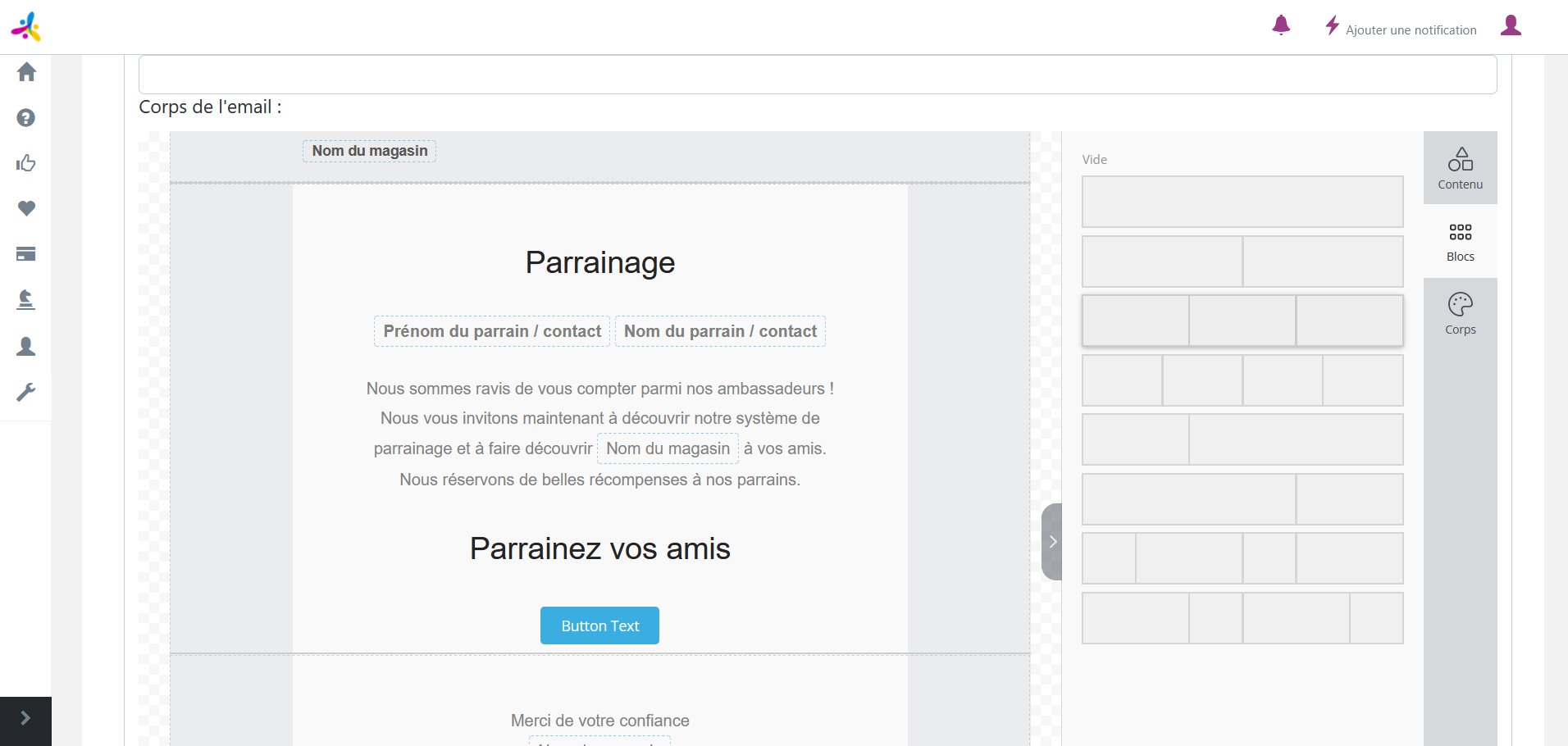Switch to the Blocs tab
Screen dimensions: 1568x746
tap(1460, 241)
